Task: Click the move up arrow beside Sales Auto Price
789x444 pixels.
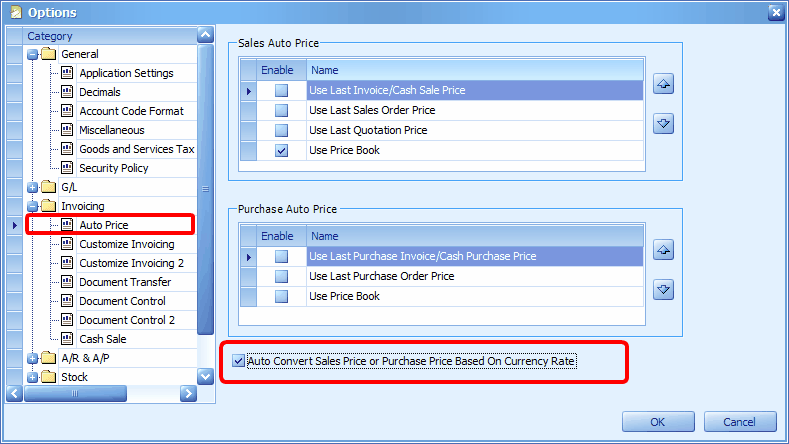Action: 662,85
